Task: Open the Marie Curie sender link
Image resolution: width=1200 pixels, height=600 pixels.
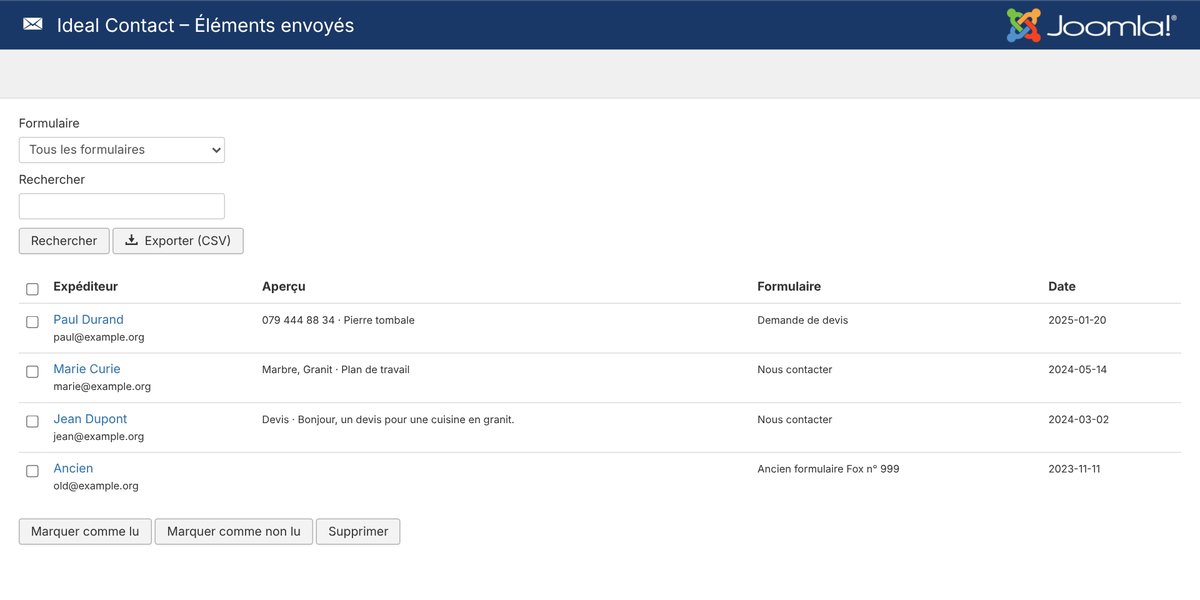Action: [87, 369]
